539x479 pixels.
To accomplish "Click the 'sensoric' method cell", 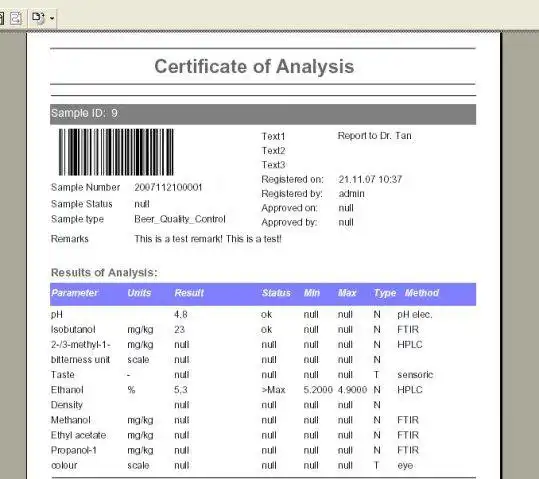I will (x=415, y=375).
